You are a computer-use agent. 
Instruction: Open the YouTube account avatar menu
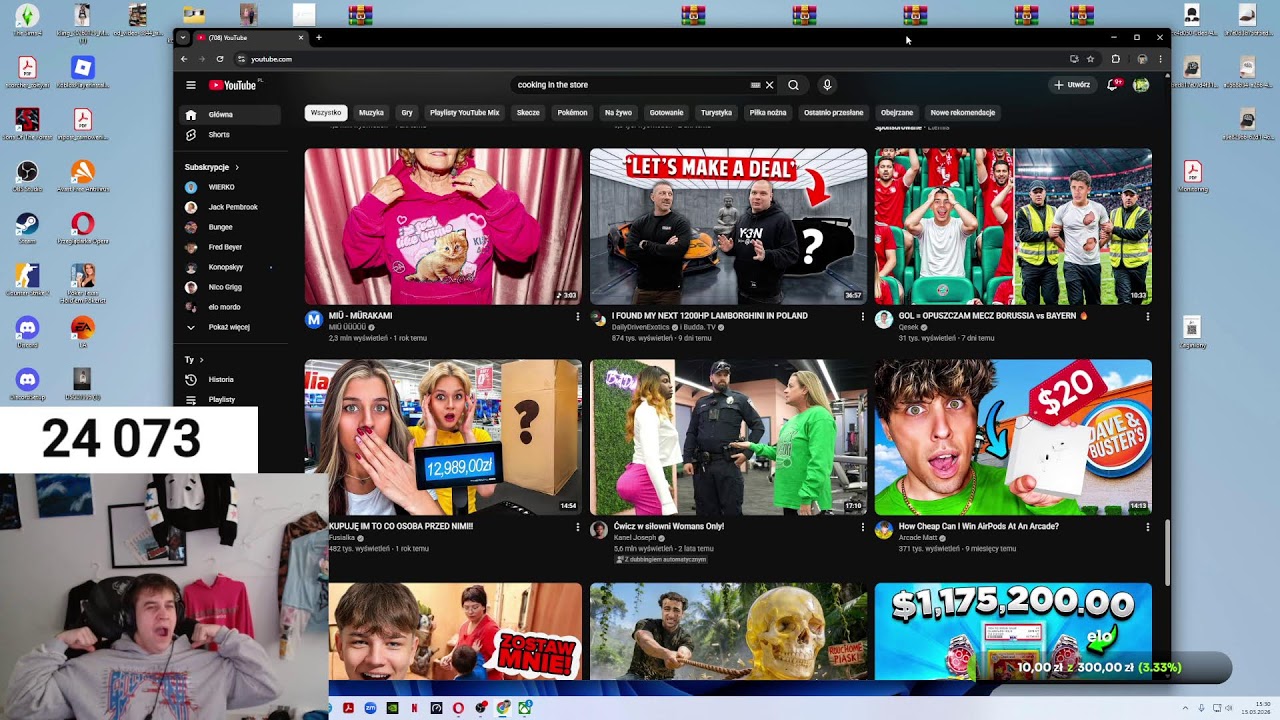point(1141,85)
